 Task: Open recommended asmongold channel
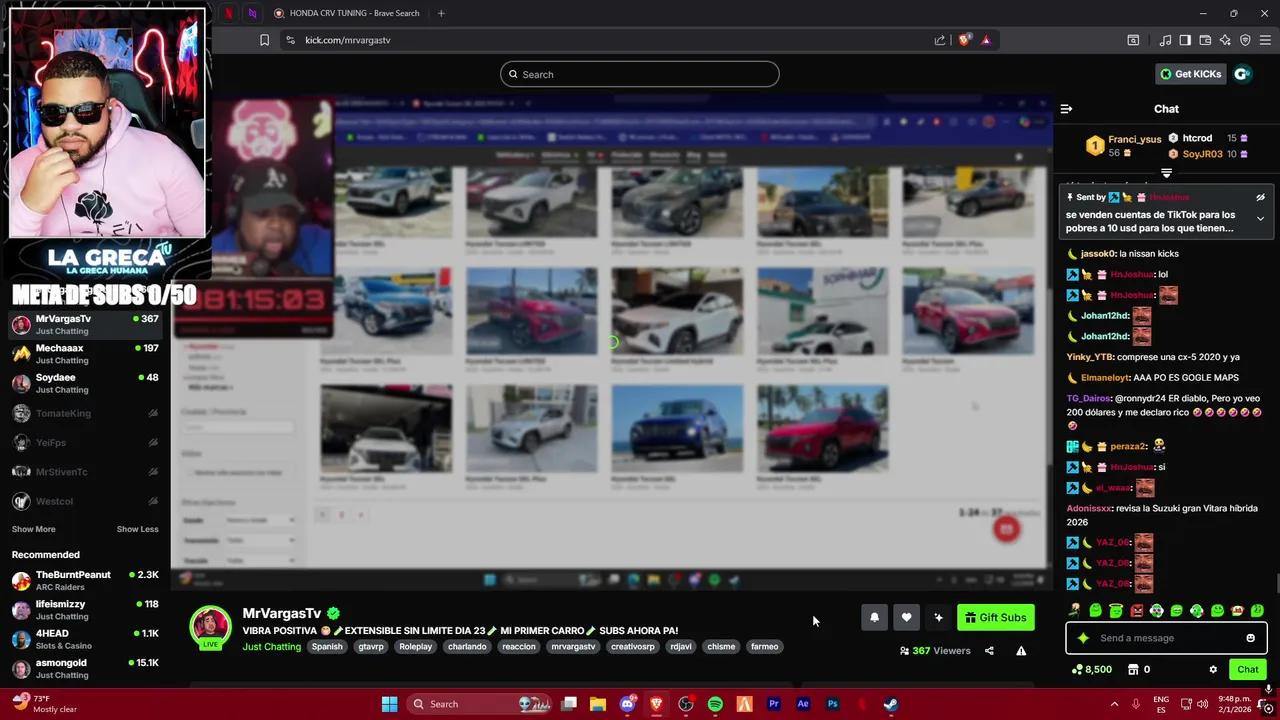[85, 669]
